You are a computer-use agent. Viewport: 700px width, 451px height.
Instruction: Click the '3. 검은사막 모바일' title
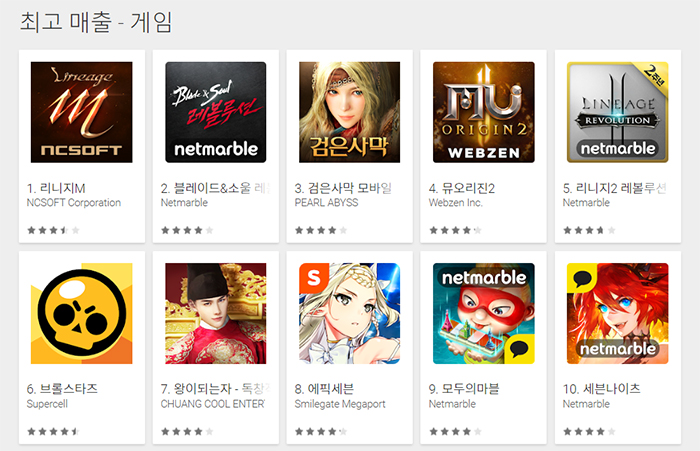(x=343, y=188)
